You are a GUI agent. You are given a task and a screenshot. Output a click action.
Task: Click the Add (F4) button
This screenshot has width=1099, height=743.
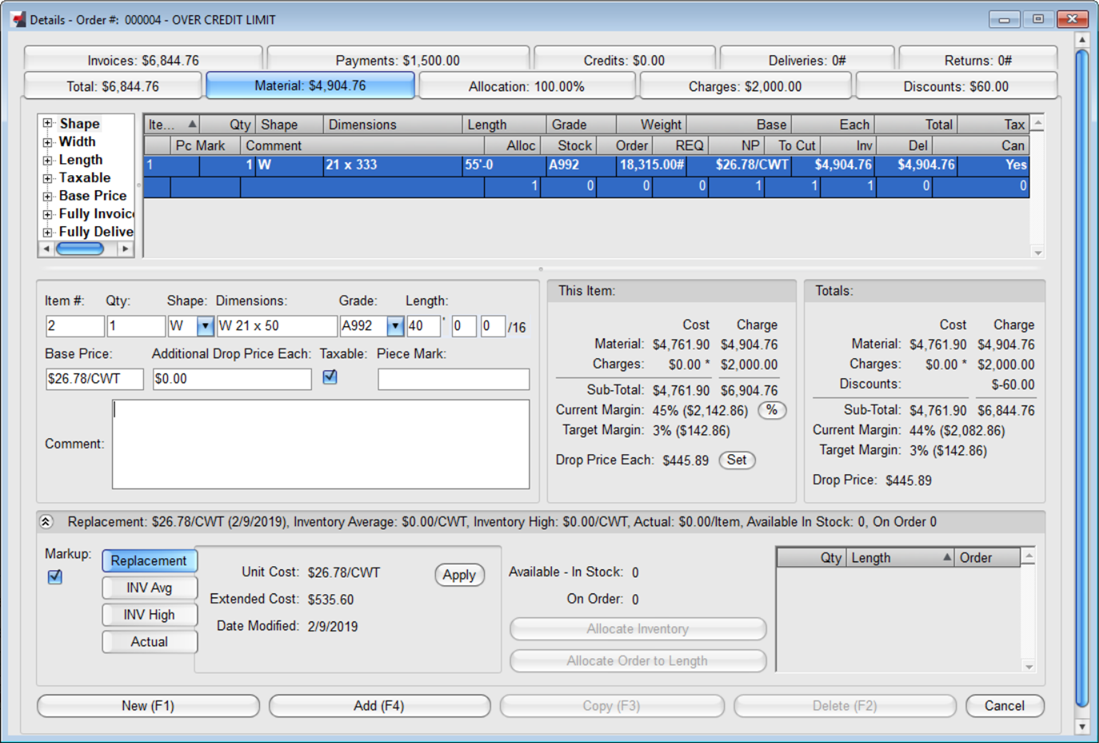(x=379, y=706)
